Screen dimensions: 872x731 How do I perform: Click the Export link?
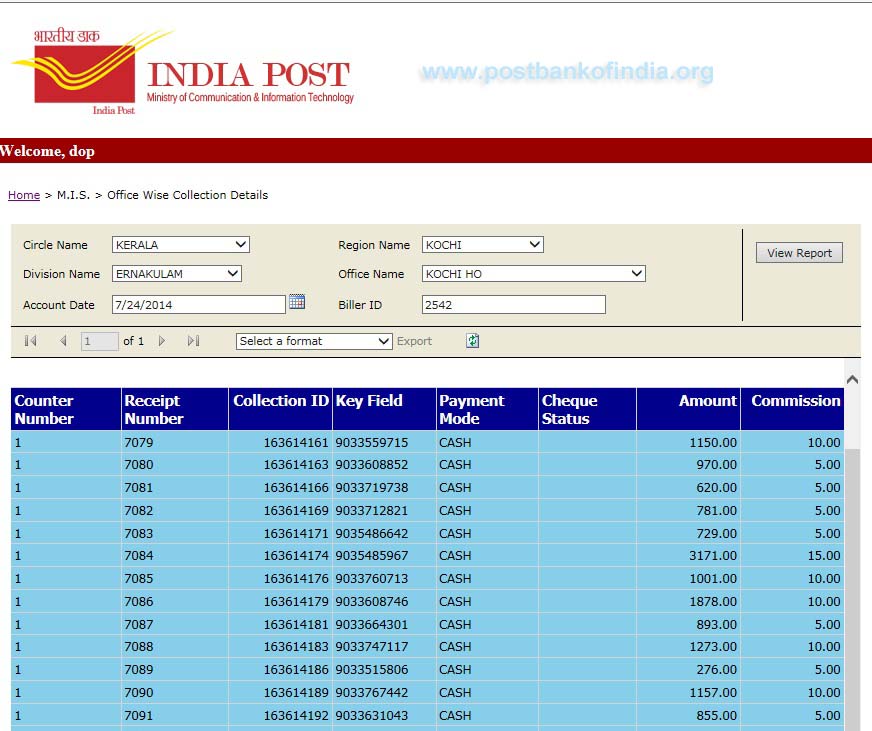click(415, 341)
